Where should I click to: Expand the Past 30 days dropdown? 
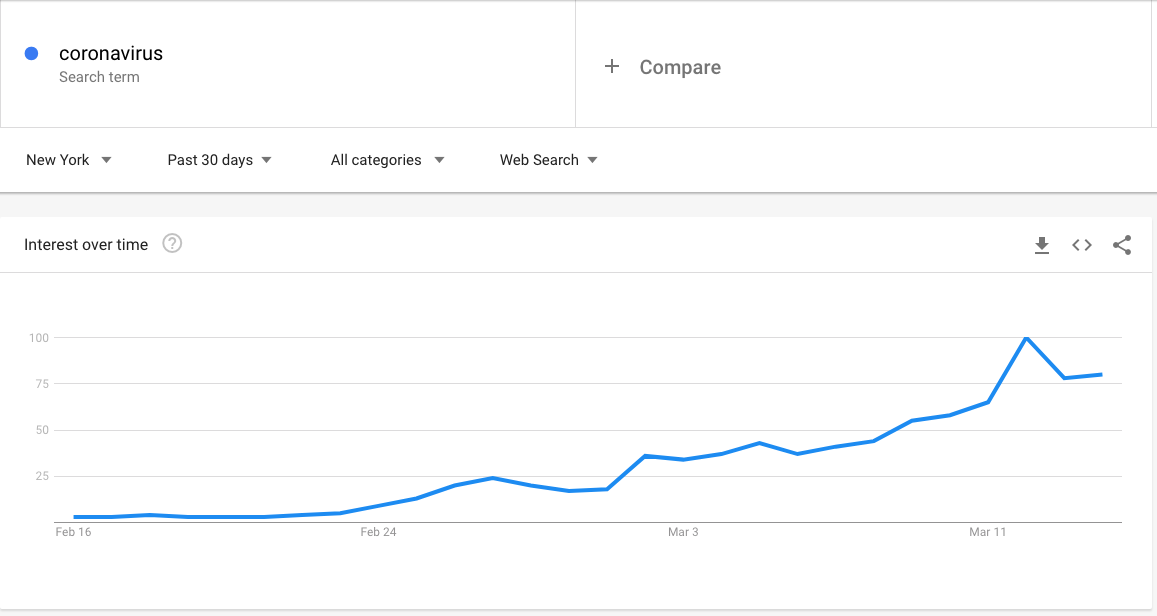pos(219,160)
